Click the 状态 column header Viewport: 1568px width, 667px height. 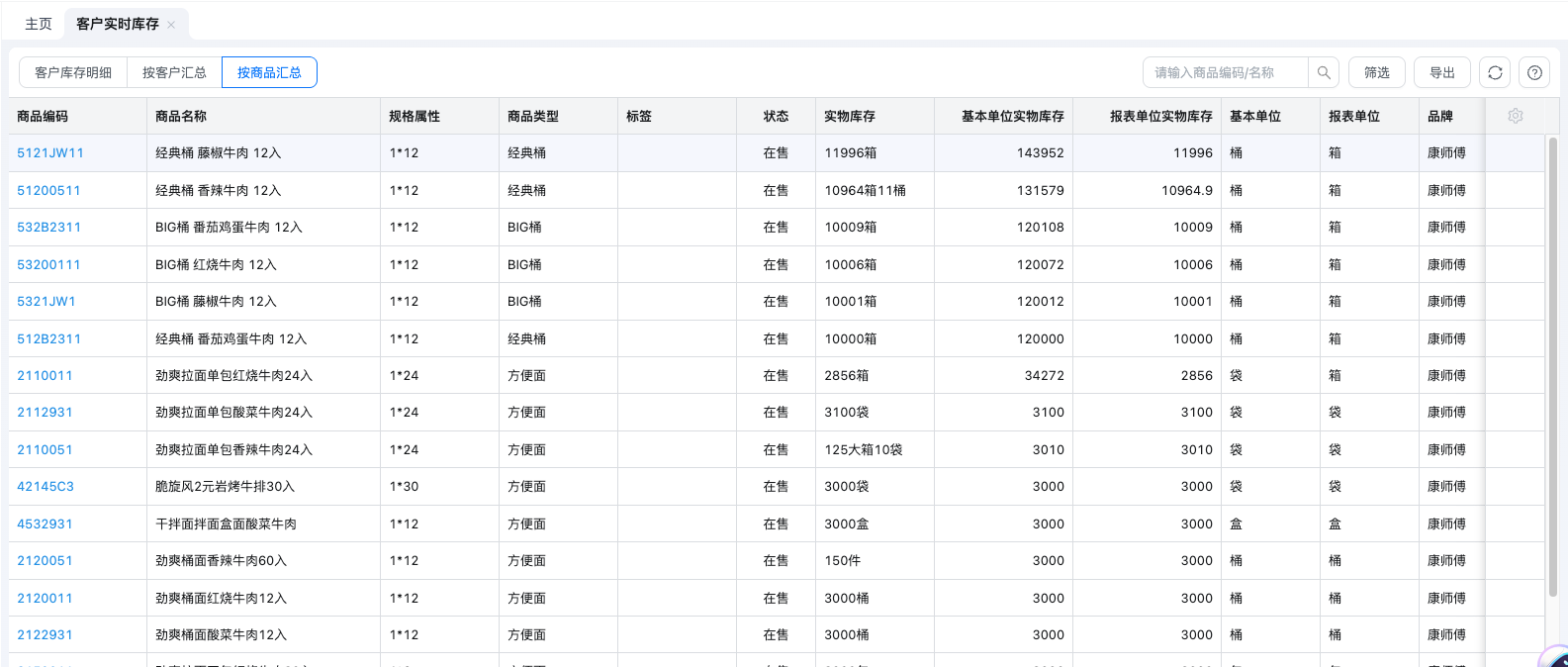tap(776, 116)
